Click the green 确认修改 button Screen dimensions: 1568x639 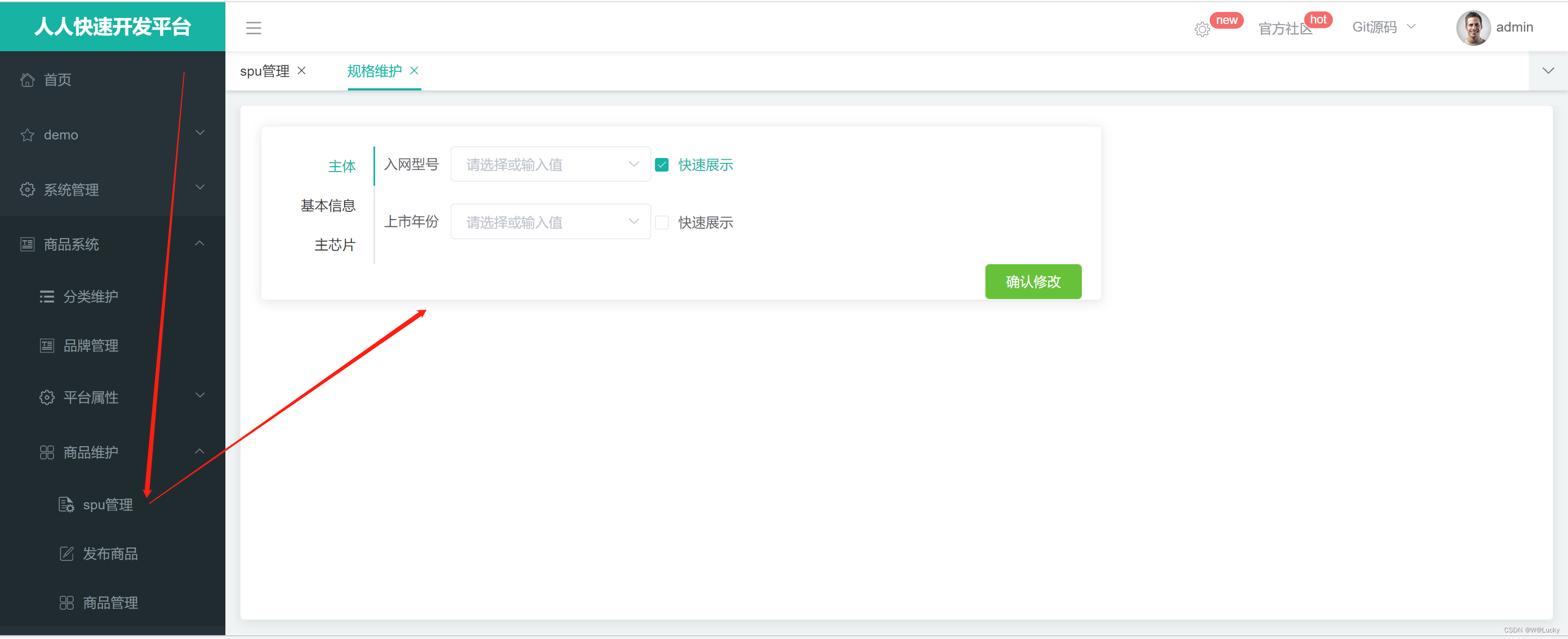click(x=1032, y=282)
